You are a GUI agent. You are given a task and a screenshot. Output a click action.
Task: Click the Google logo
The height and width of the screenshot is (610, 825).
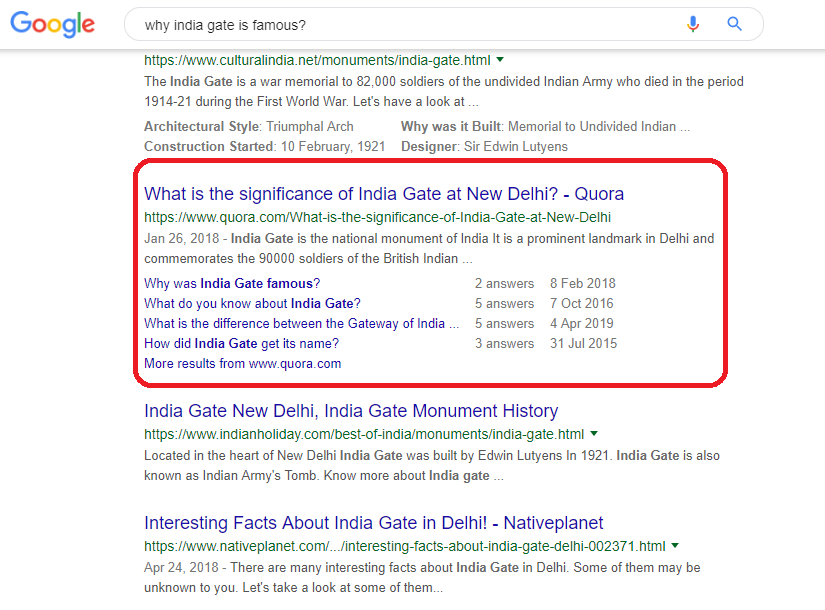tap(53, 25)
